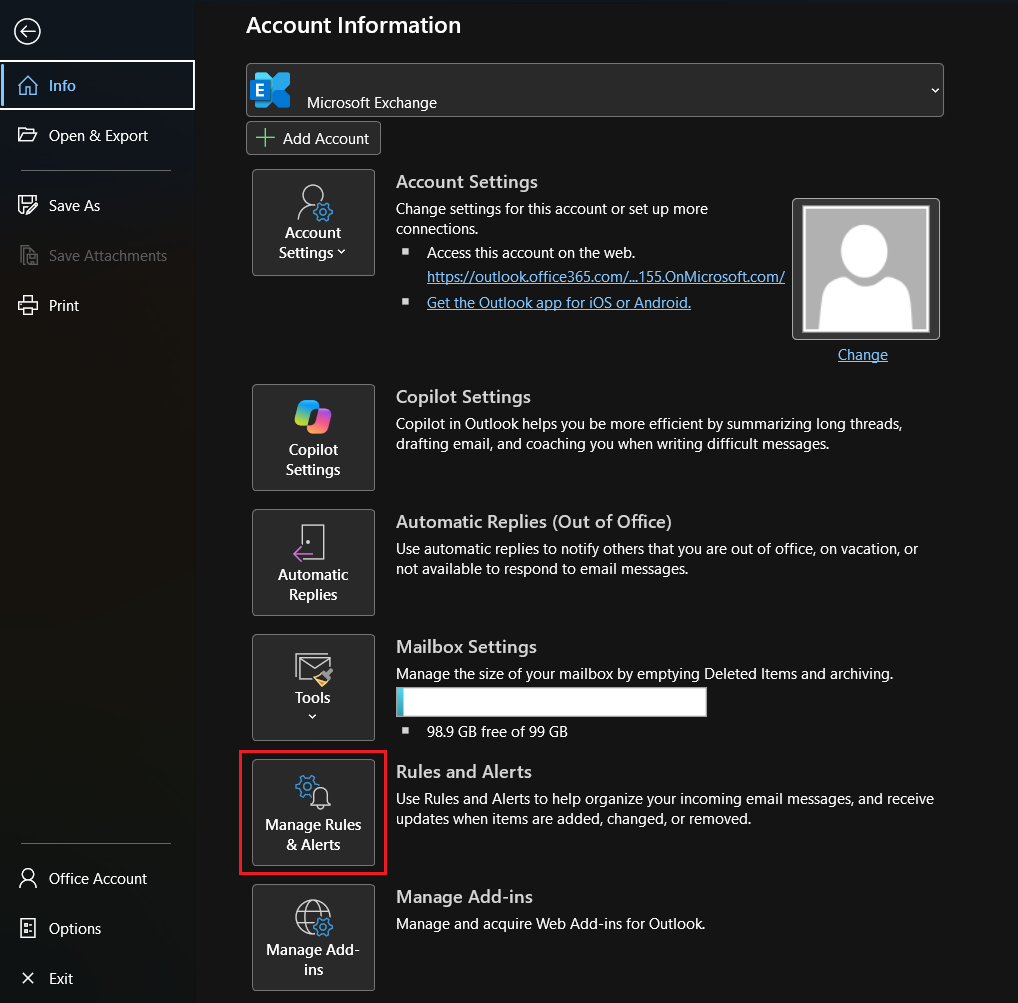
Task: Open Copilot Settings tile
Action: [313, 438]
